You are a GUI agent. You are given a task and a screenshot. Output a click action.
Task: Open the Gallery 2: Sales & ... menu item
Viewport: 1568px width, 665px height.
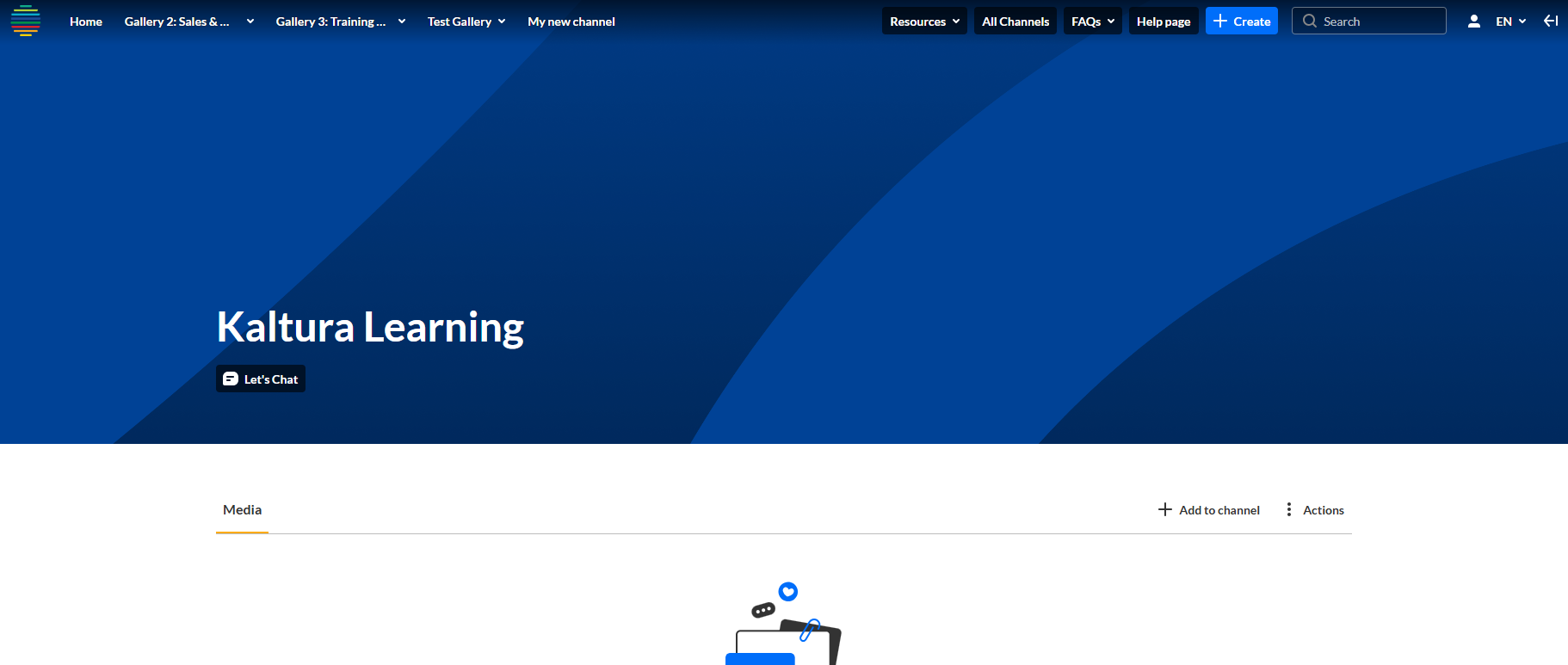(177, 22)
